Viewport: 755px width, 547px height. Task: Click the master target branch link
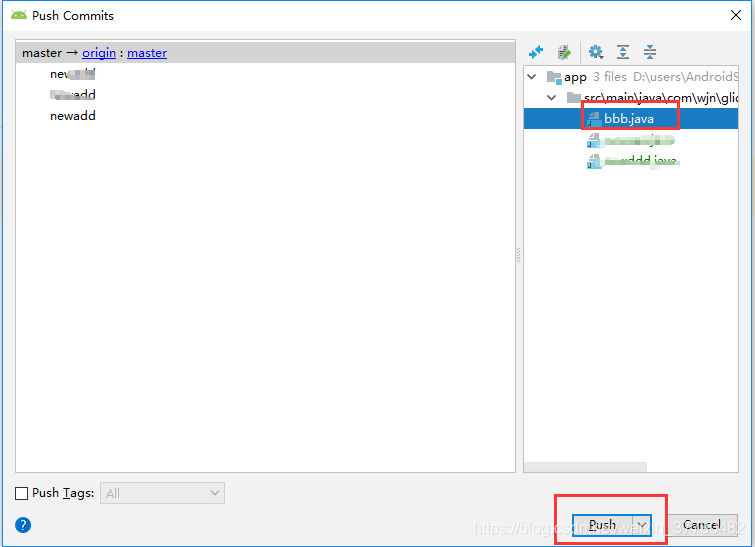tap(147, 53)
